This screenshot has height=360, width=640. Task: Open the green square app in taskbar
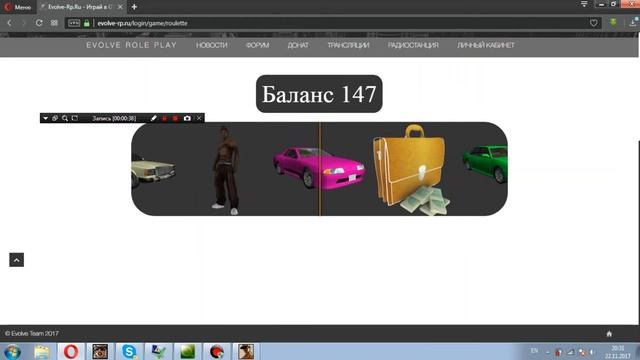(x=187, y=351)
